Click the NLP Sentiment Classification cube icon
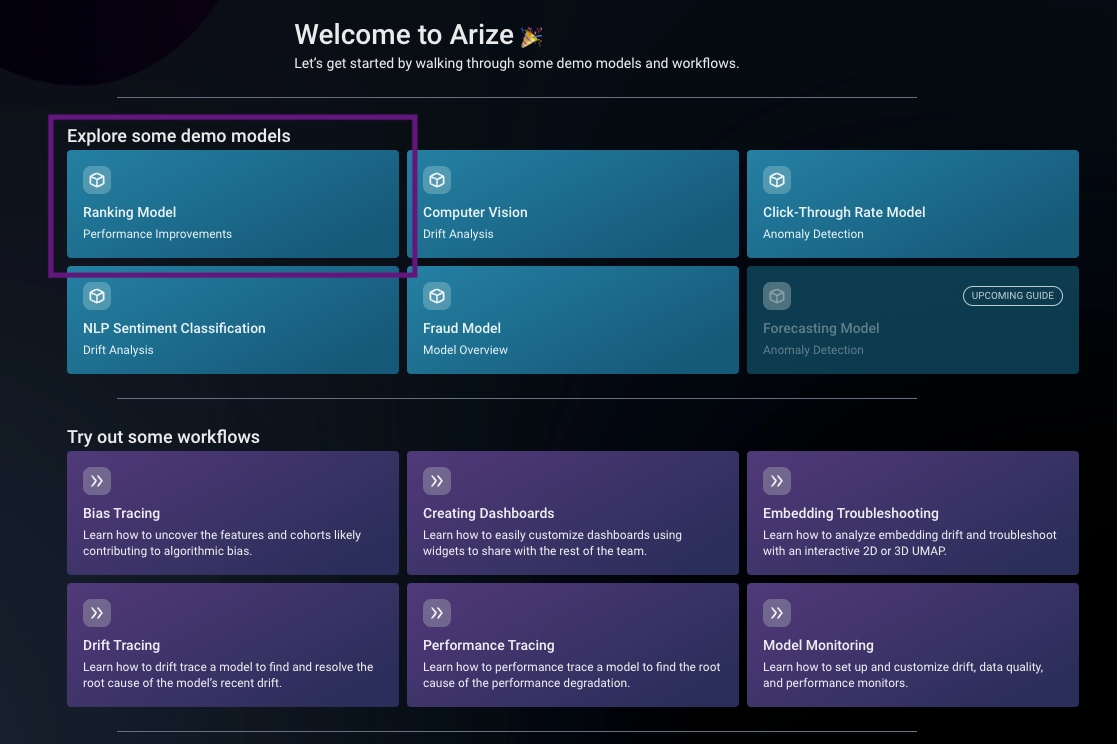The height and width of the screenshot is (744, 1117). coord(97,296)
